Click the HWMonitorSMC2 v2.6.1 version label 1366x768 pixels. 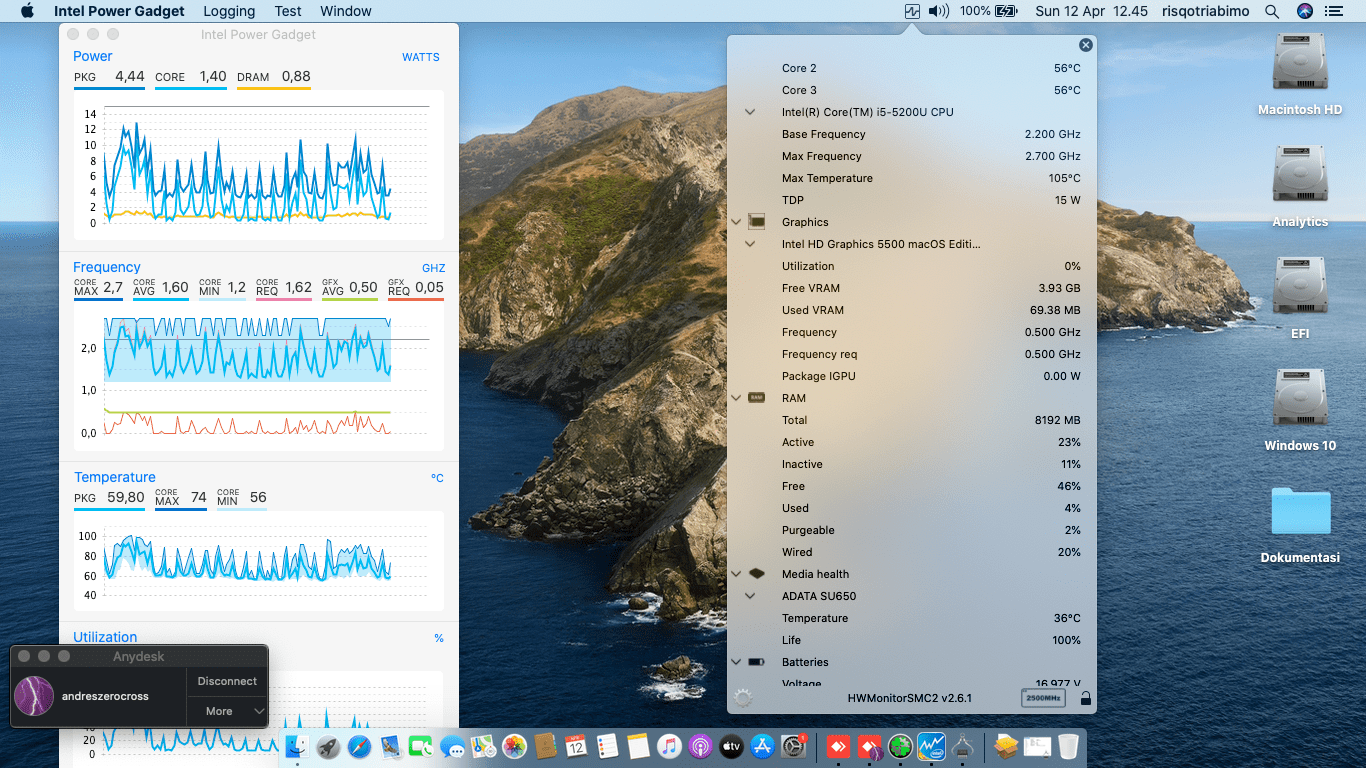click(x=910, y=698)
